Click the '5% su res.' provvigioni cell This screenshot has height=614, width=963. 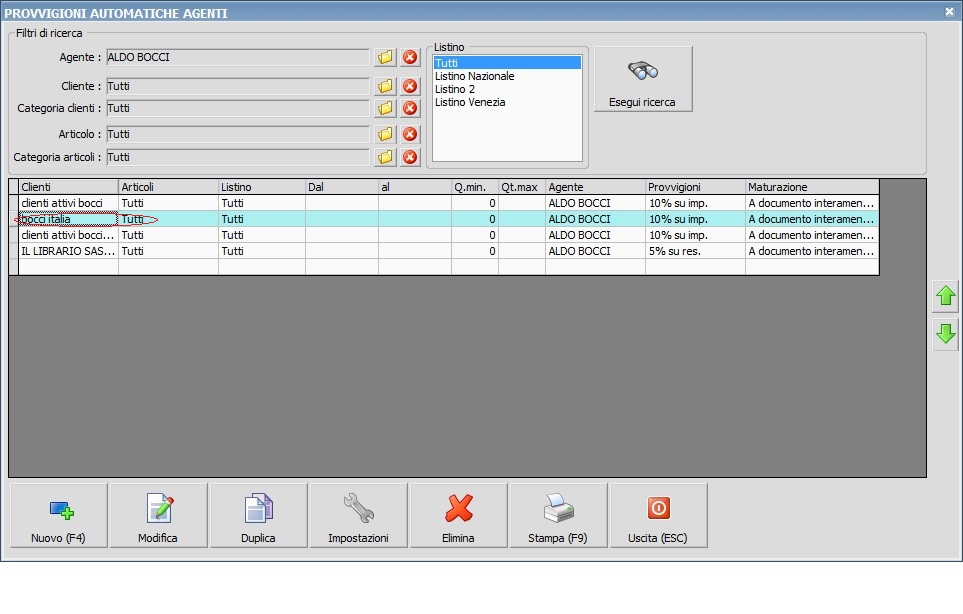click(695, 251)
